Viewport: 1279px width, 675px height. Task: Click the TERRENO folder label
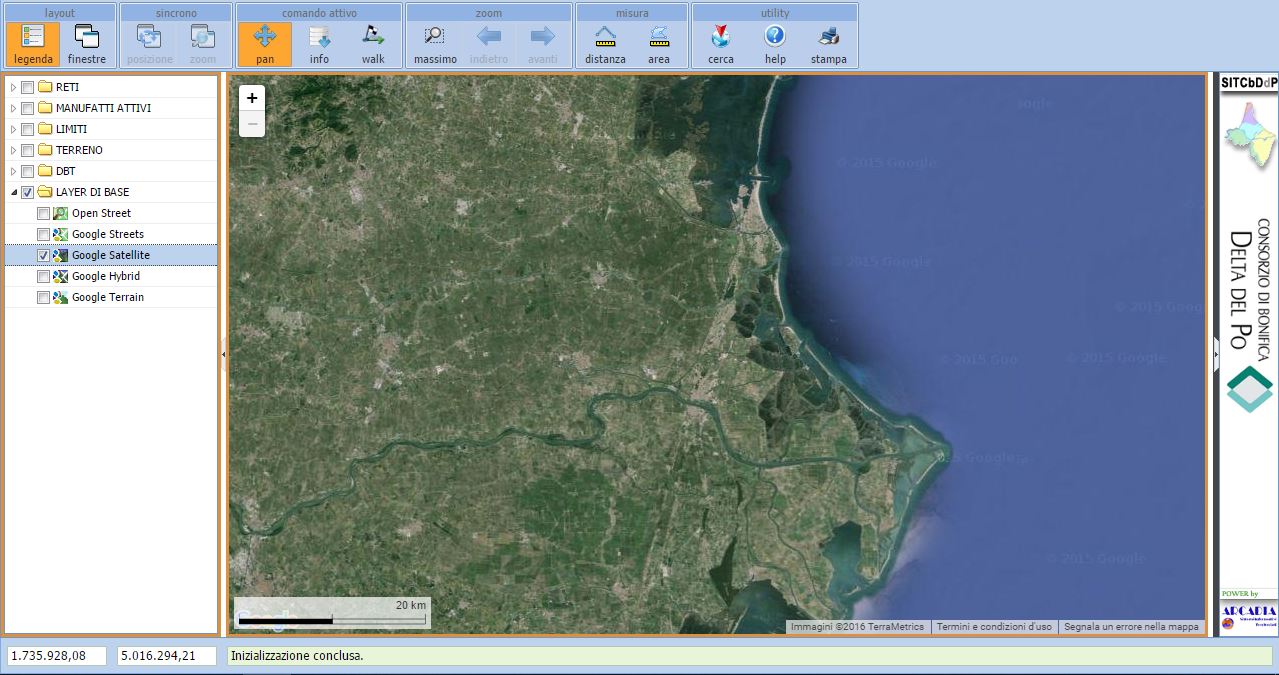point(79,150)
